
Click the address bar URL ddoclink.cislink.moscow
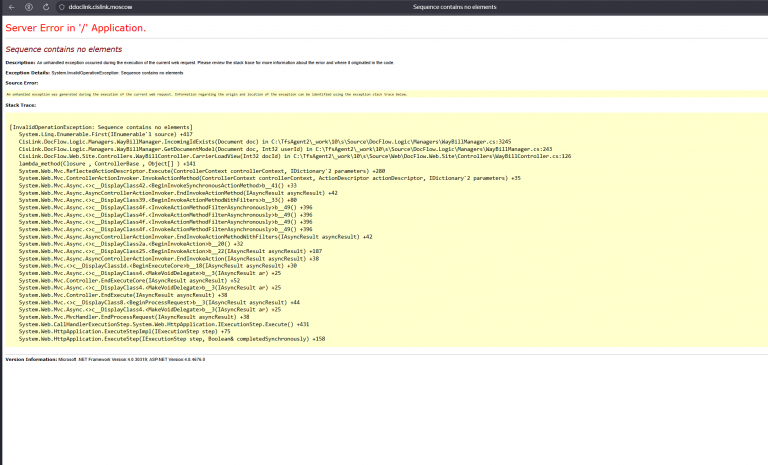click(100, 7)
